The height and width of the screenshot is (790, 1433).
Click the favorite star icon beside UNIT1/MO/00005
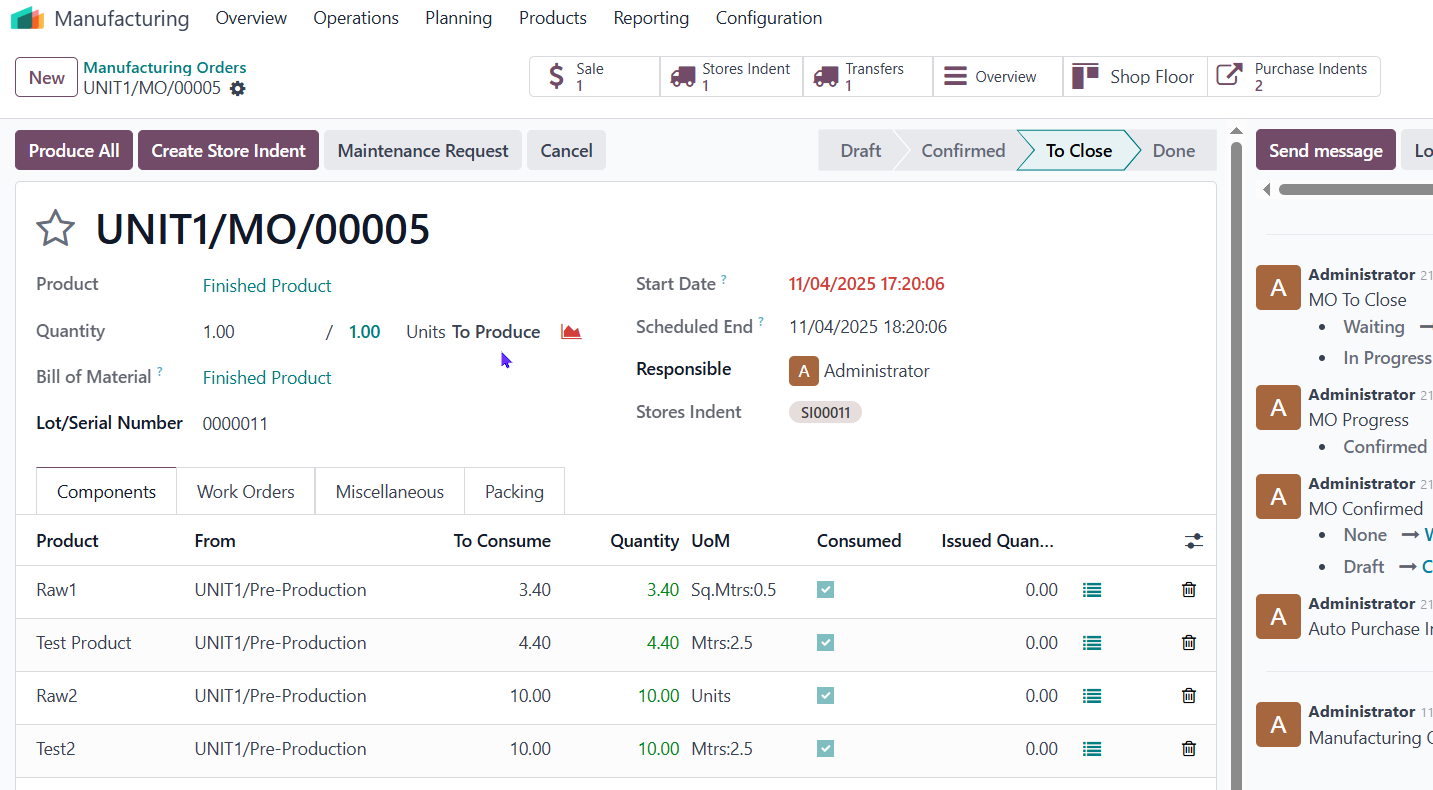point(55,229)
